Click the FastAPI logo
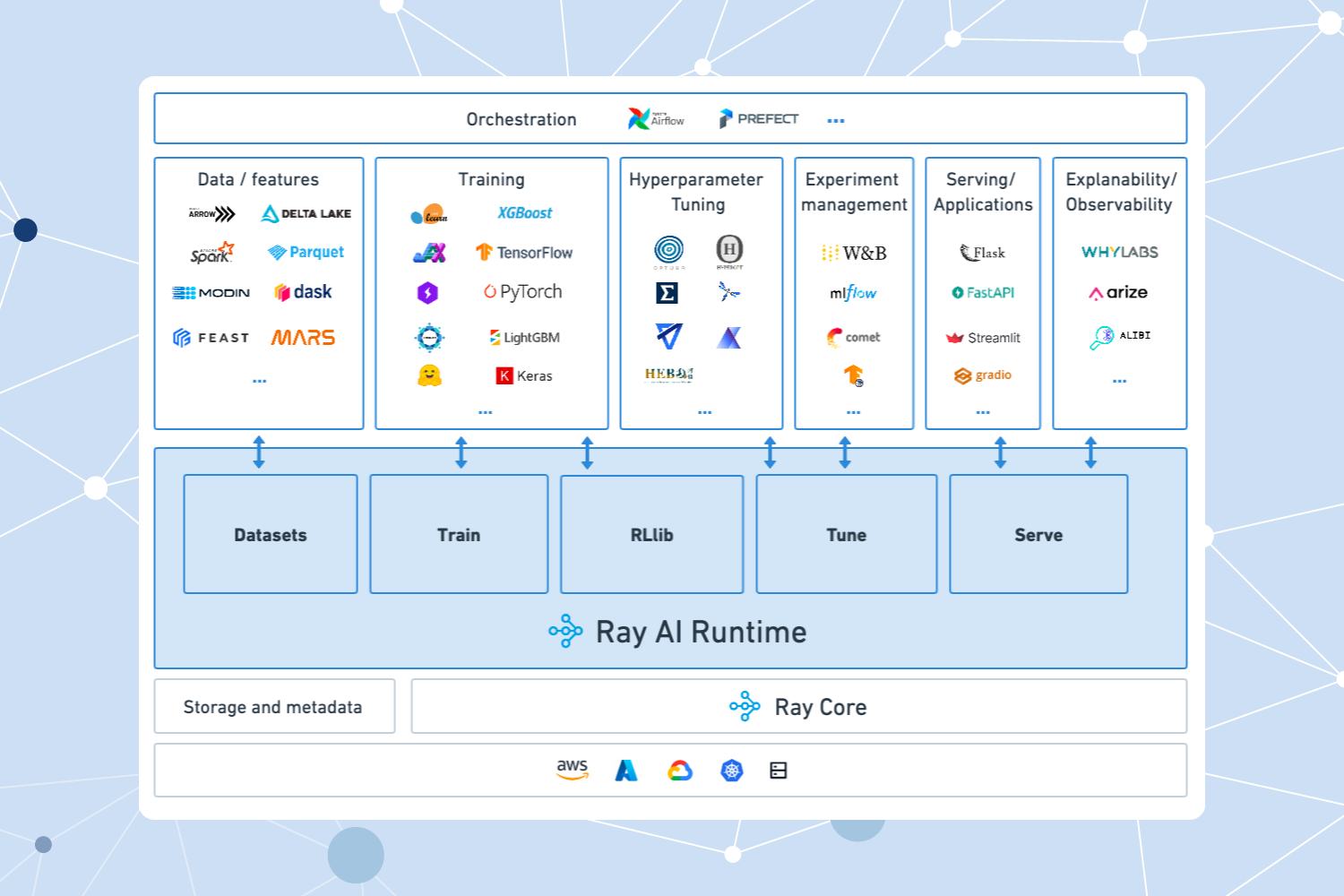This screenshot has height=896, width=1344. (x=982, y=292)
